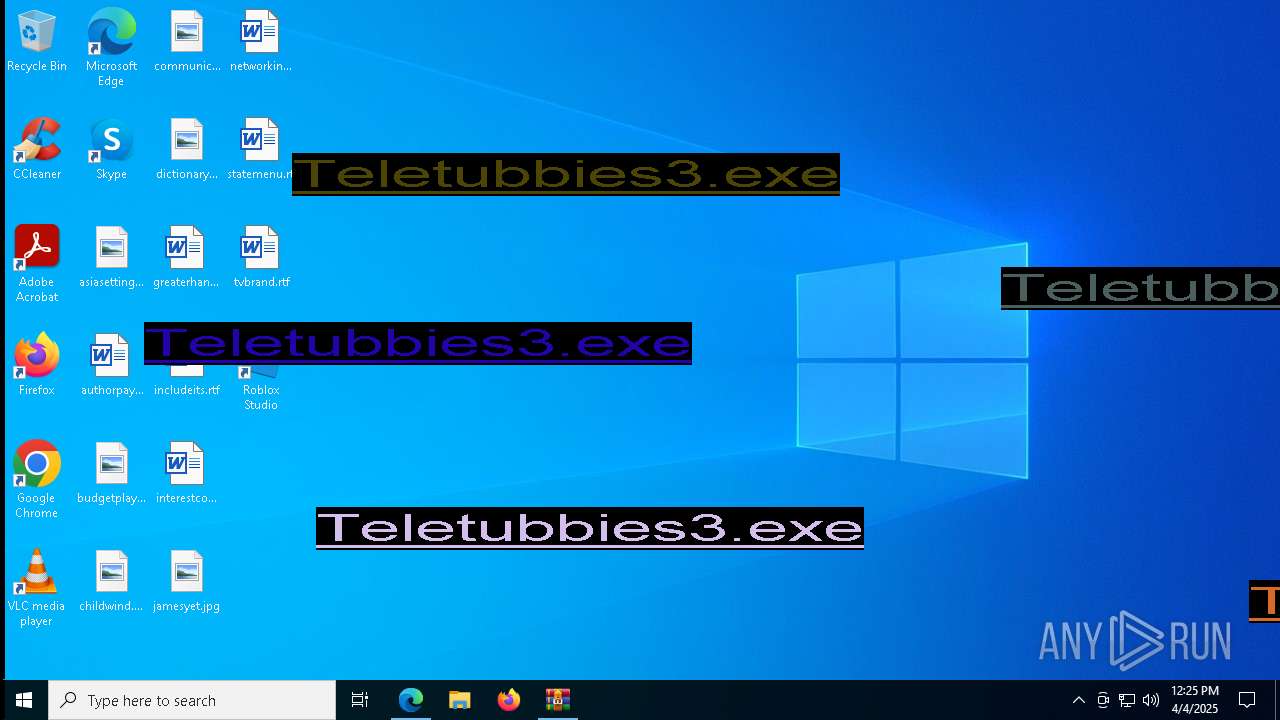Click the lavender Teletubbies3.exe text banner
The image size is (1280, 720).
(x=590, y=528)
